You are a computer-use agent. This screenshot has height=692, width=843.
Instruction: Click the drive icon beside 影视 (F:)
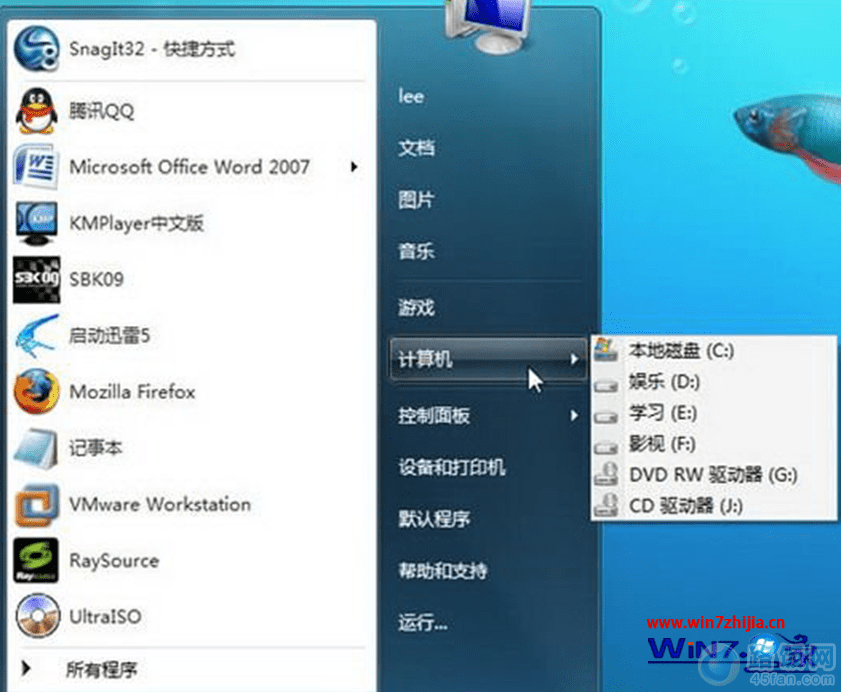coord(606,447)
